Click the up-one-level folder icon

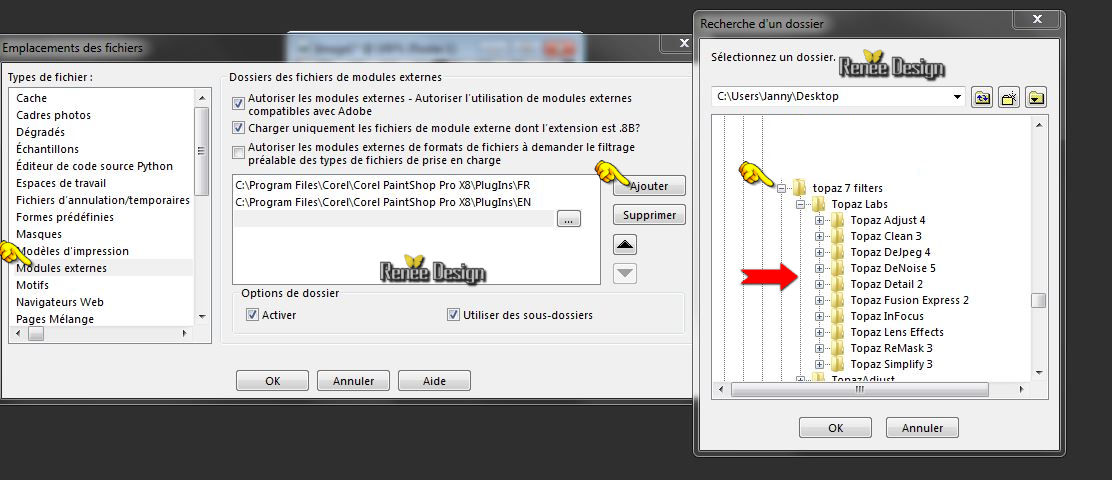[982, 98]
